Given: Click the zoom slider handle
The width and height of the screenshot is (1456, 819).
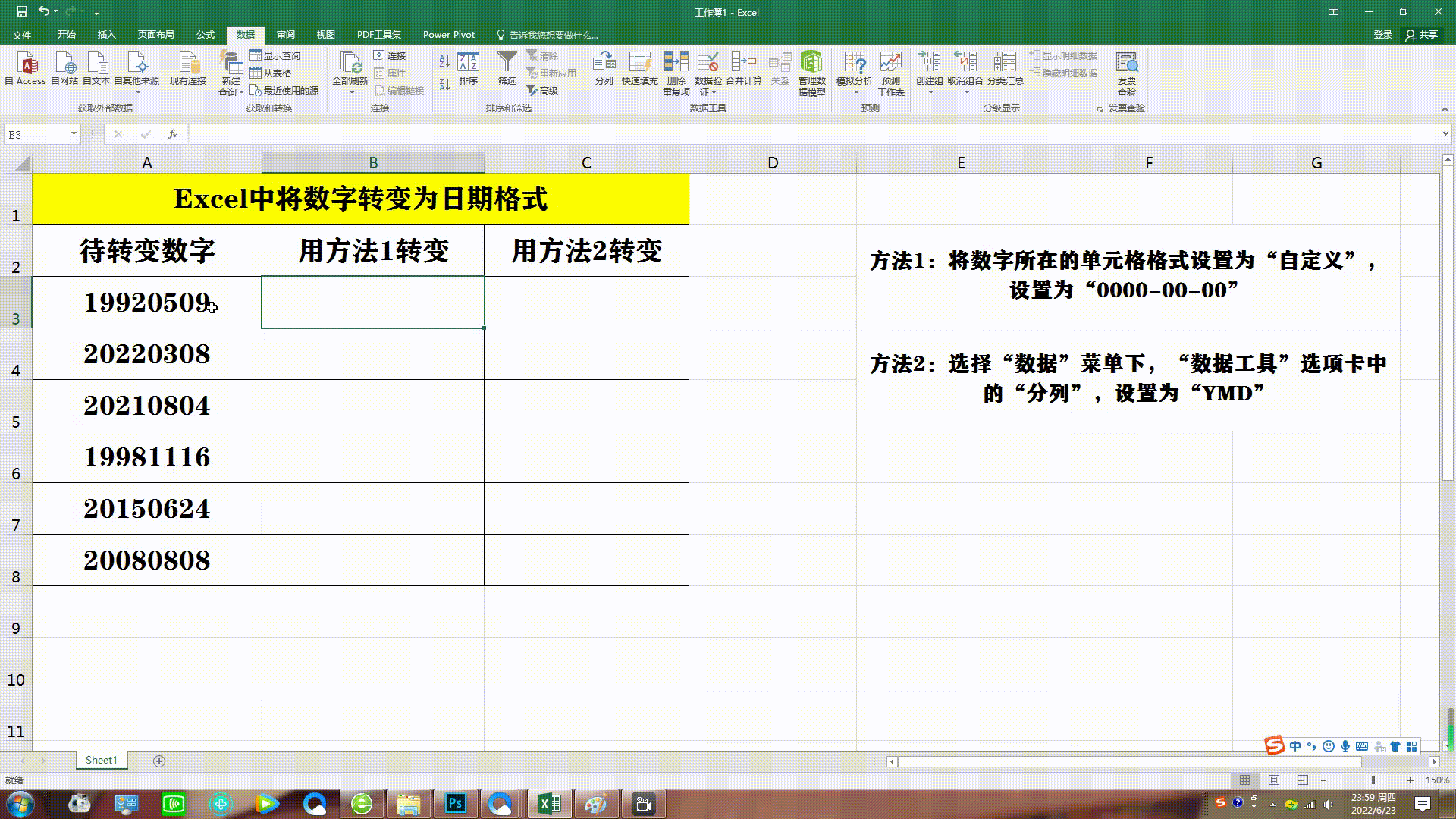Looking at the screenshot, I should click(x=1373, y=780).
